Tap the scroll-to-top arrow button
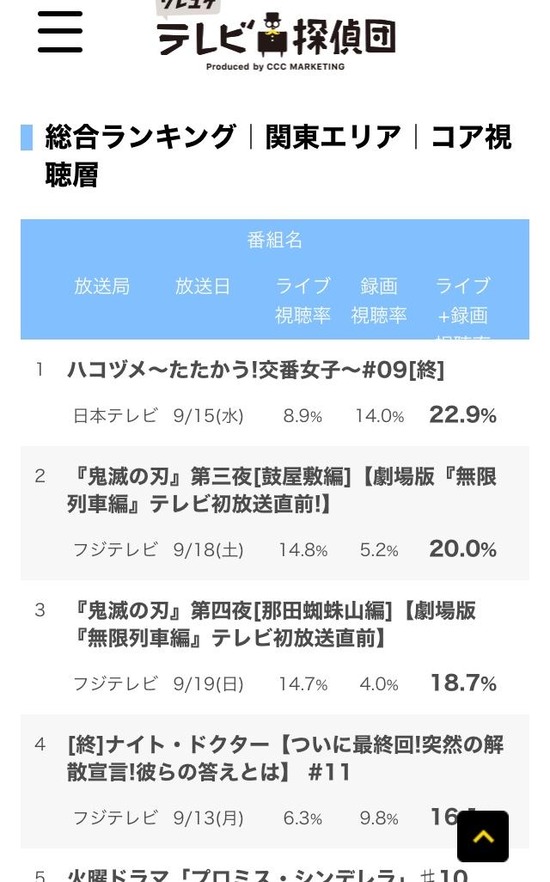The height and width of the screenshot is (882, 550). 483,836
